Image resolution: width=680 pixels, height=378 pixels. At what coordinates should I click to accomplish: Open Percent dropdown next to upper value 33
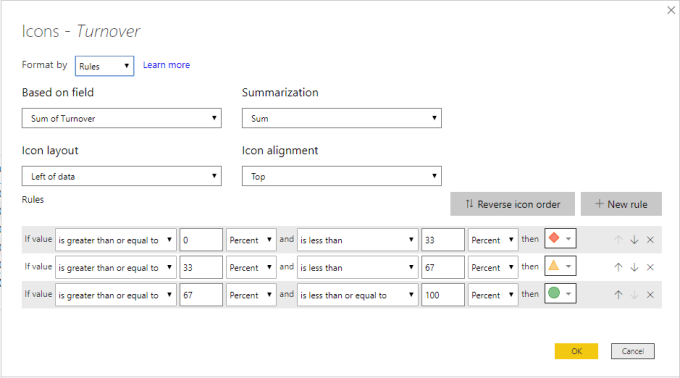click(493, 240)
